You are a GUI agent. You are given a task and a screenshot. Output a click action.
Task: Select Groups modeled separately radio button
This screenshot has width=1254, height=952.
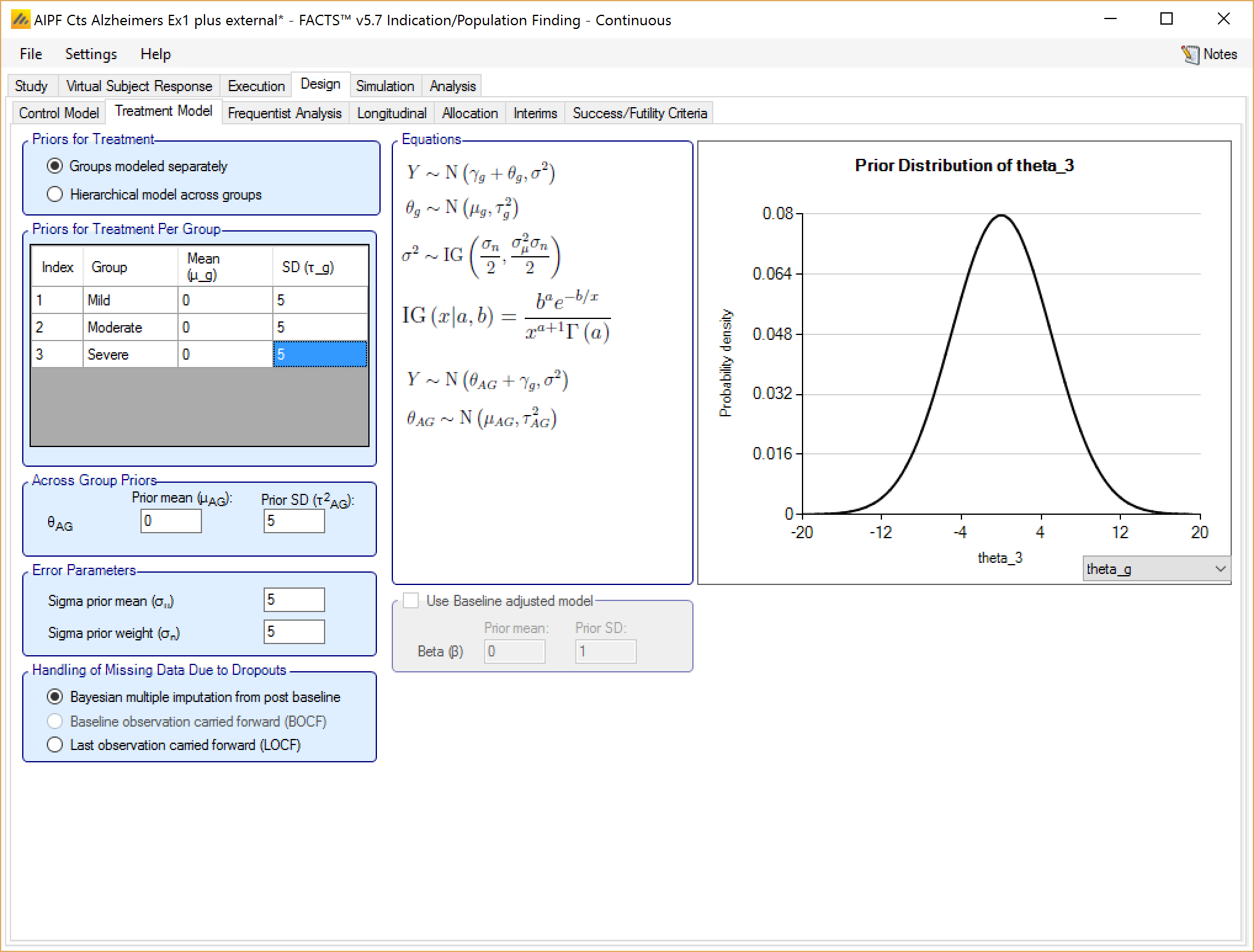[55, 166]
